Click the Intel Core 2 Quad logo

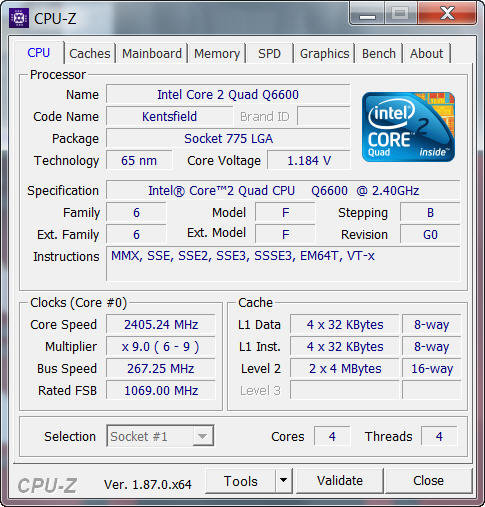408,127
